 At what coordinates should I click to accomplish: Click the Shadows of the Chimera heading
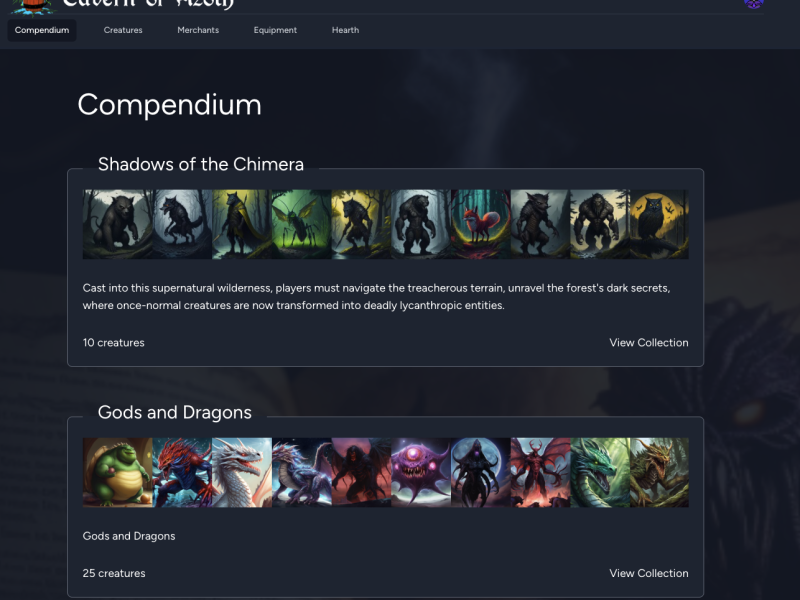coord(201,164)
